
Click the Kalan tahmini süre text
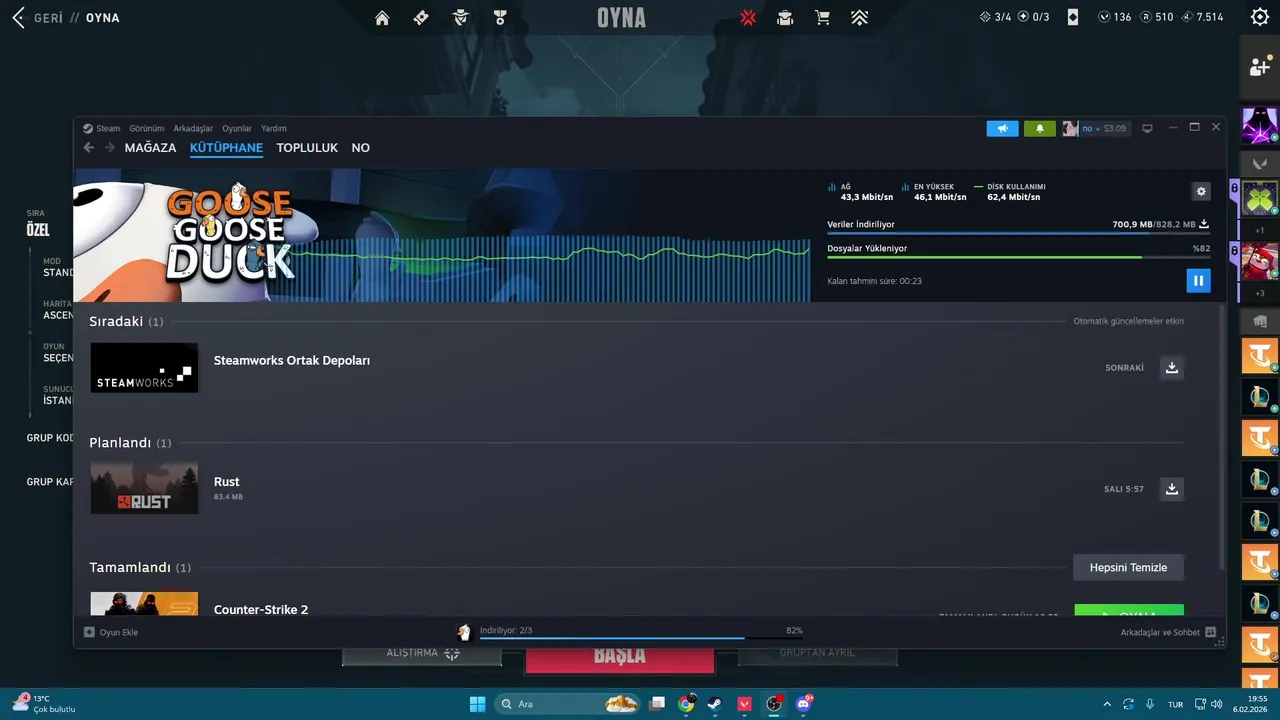point(874,281)
